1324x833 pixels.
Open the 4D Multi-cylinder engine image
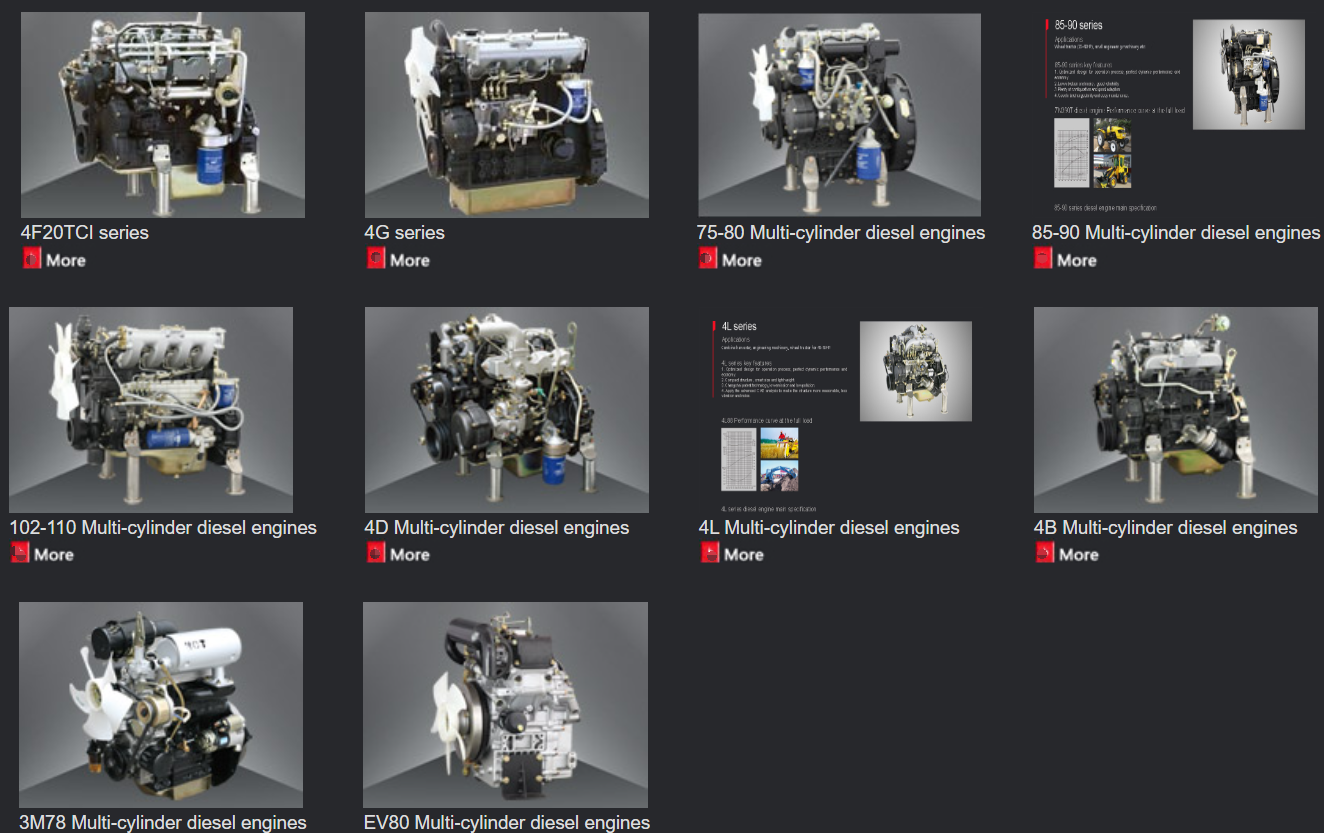coord(507,410)
